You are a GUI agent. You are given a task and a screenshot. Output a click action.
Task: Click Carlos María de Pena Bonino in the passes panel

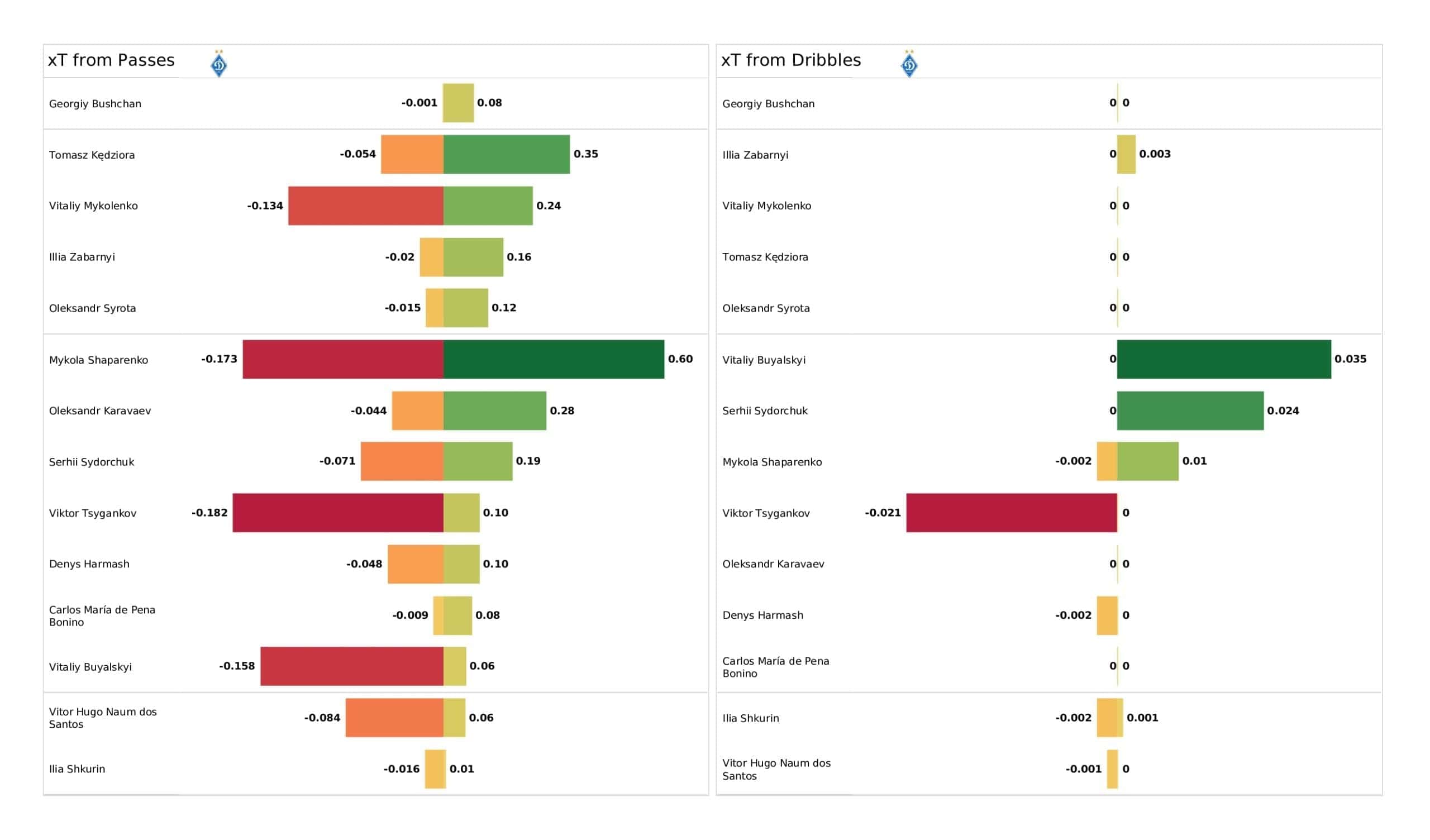coord(102,616)
